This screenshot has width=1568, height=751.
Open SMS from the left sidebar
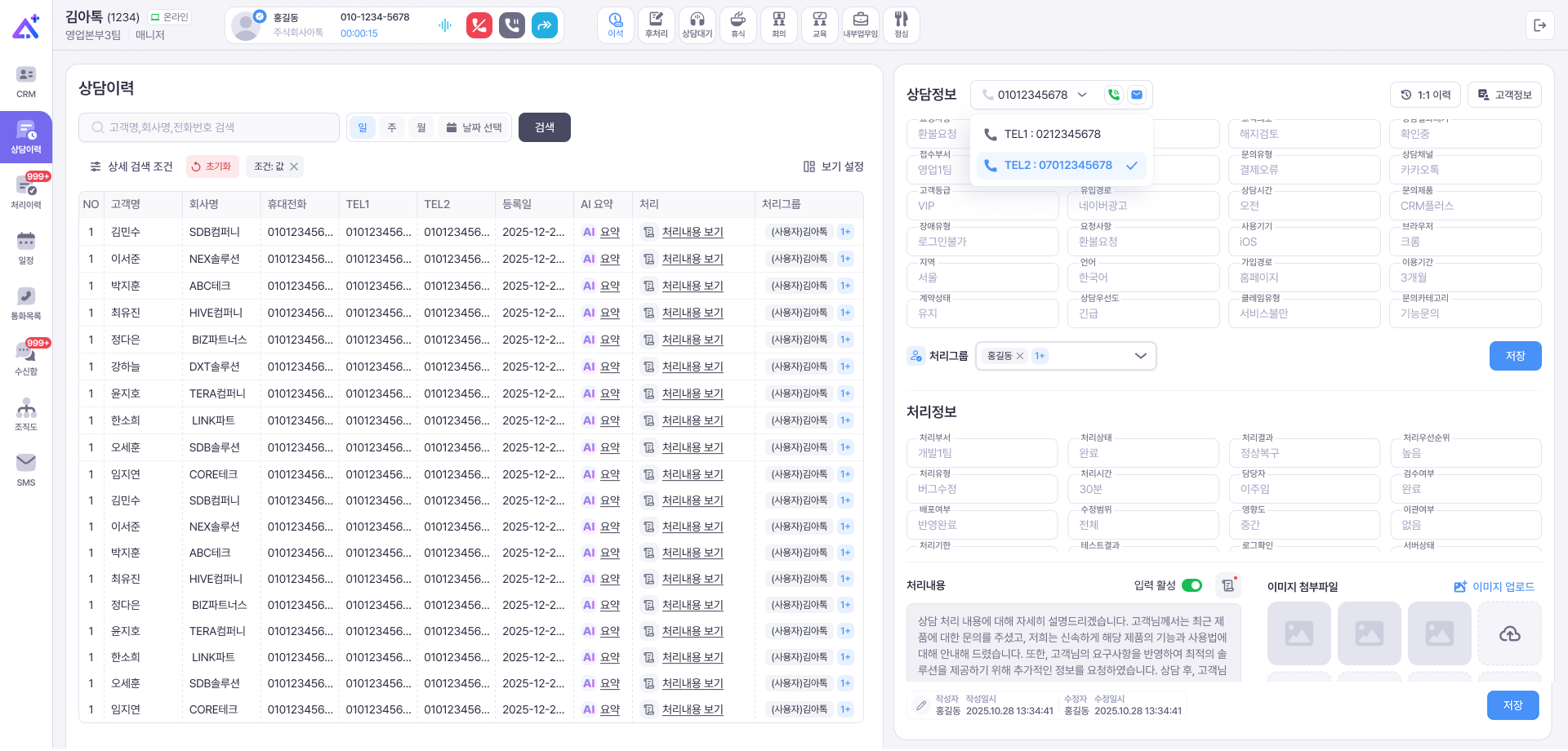click(x=26, y=469)
